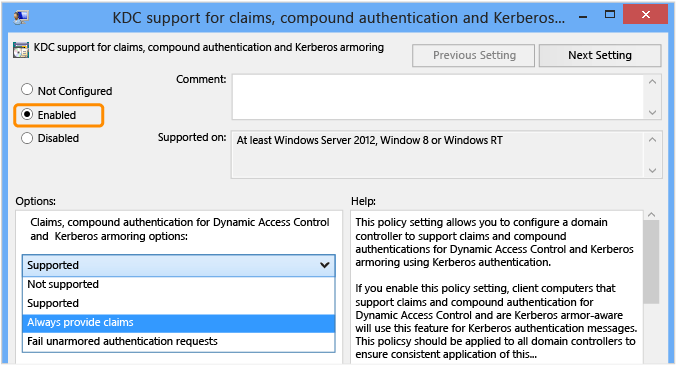Open the window system menu icon

(x=21, y=16)
